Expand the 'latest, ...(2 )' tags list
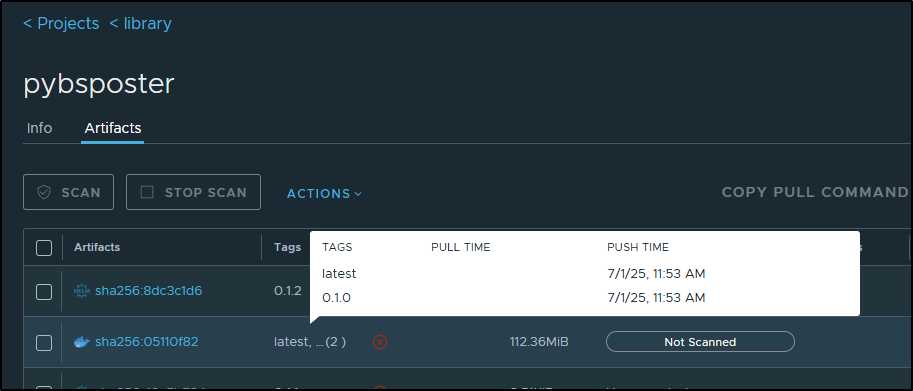 pyautogui.click(x=310, y=342)
